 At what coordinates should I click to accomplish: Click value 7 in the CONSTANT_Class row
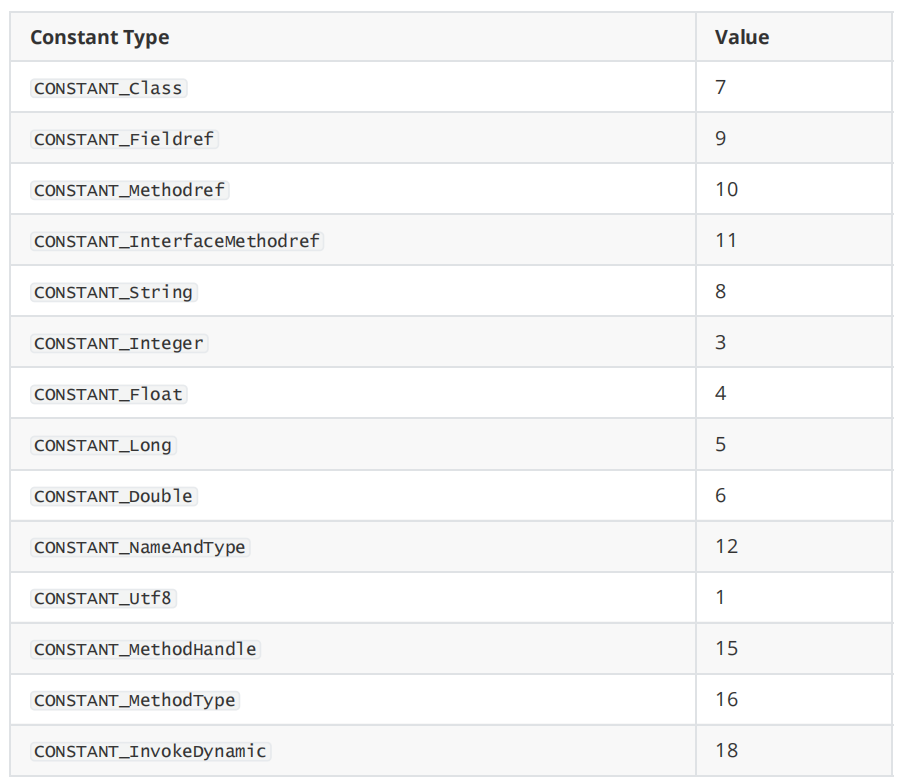coord(721,87)
